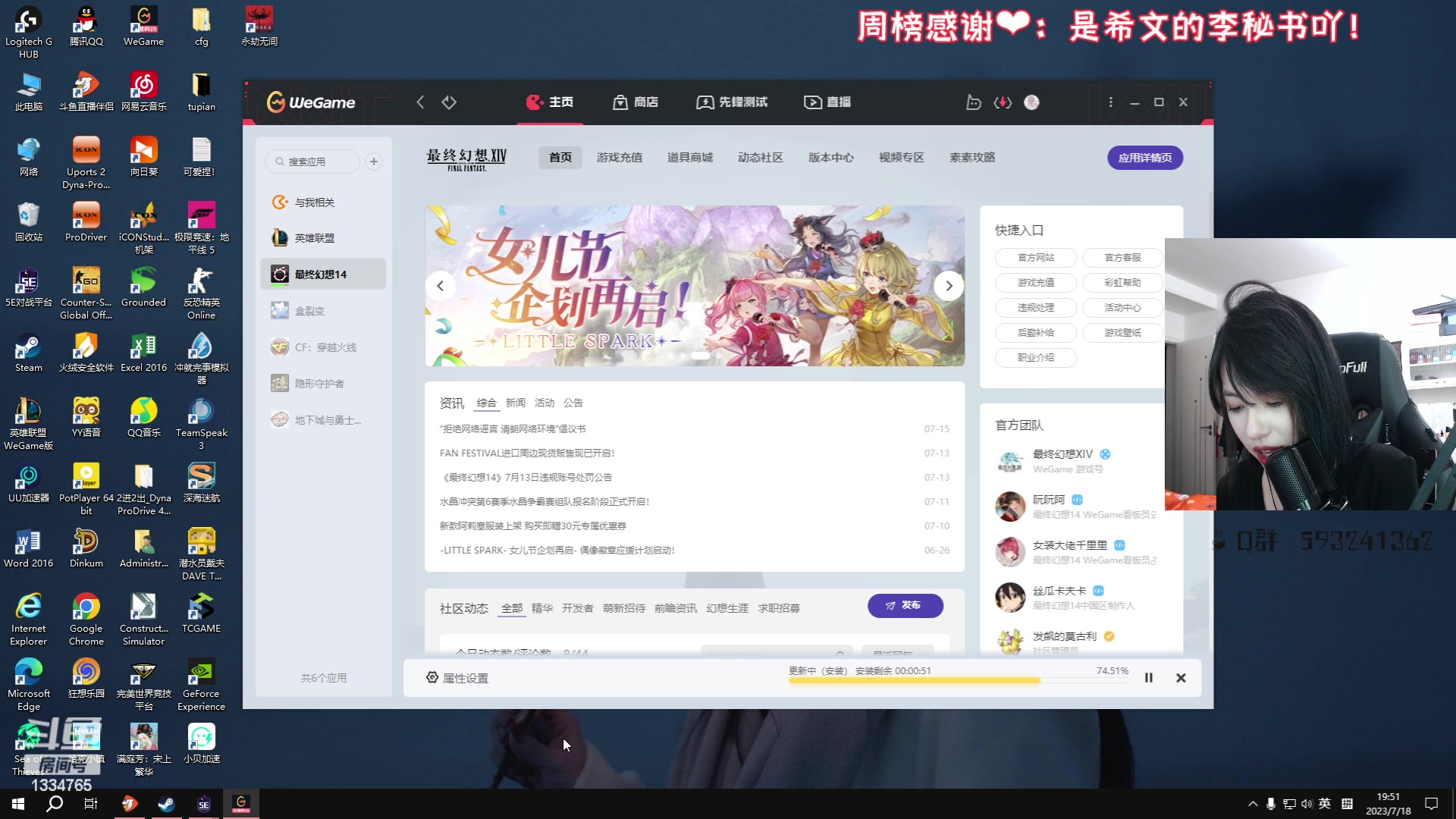The width and height of the screenshot is (1456, 819).
Task: Open Steam from the taskbar
Action: pos(166,804)
